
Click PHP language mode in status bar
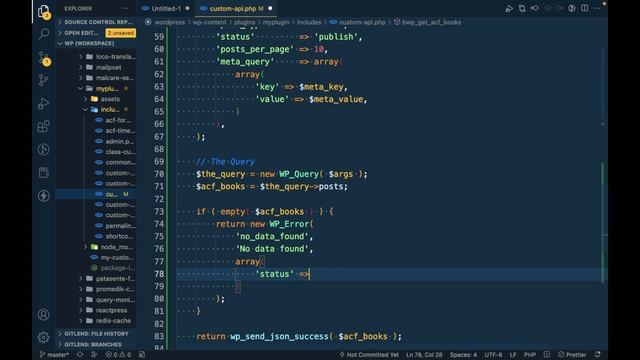coord(530,355)
